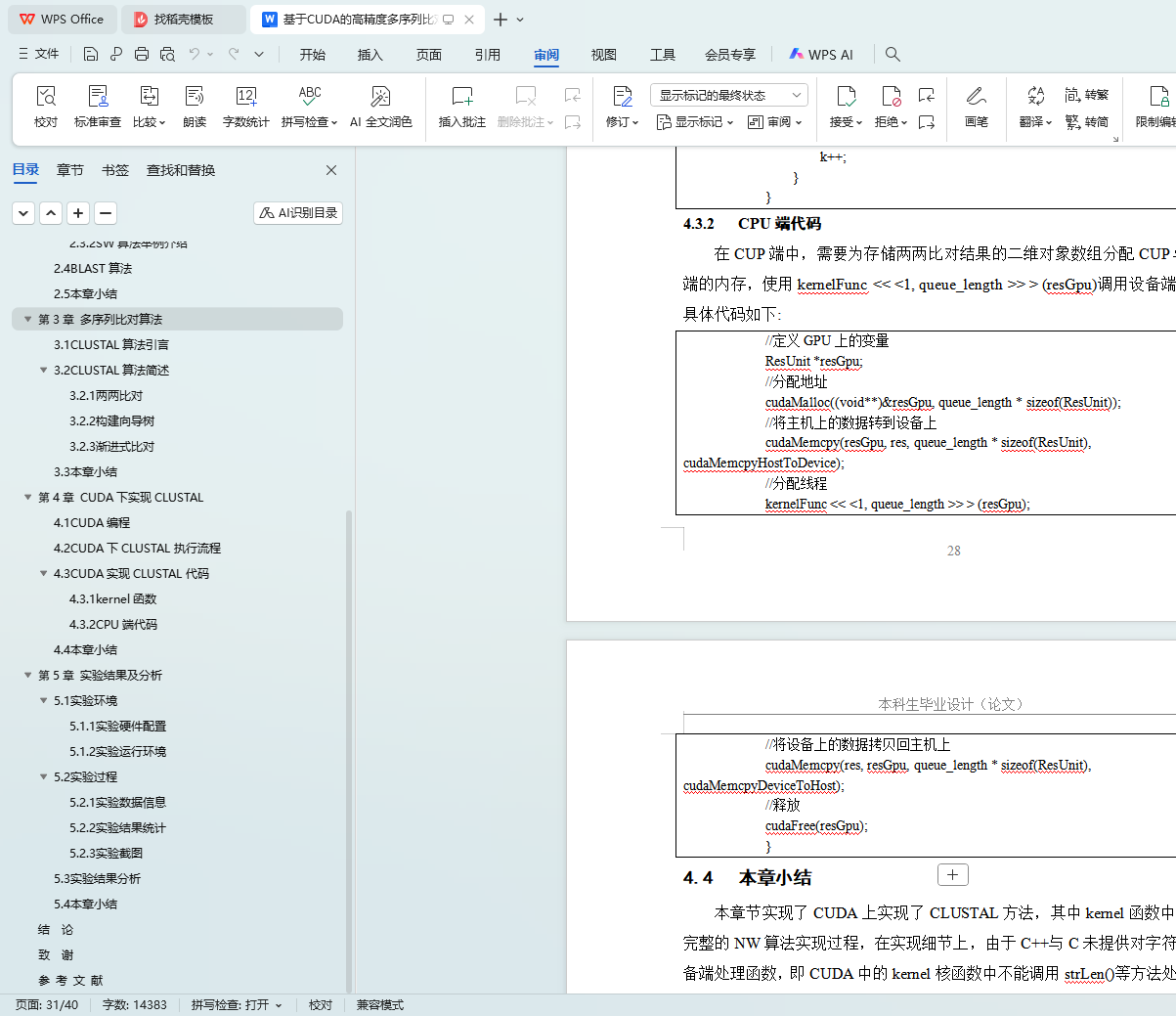Collapse 第 4 章 CUDA 下实现 CLUSTAL

[27, 498]
